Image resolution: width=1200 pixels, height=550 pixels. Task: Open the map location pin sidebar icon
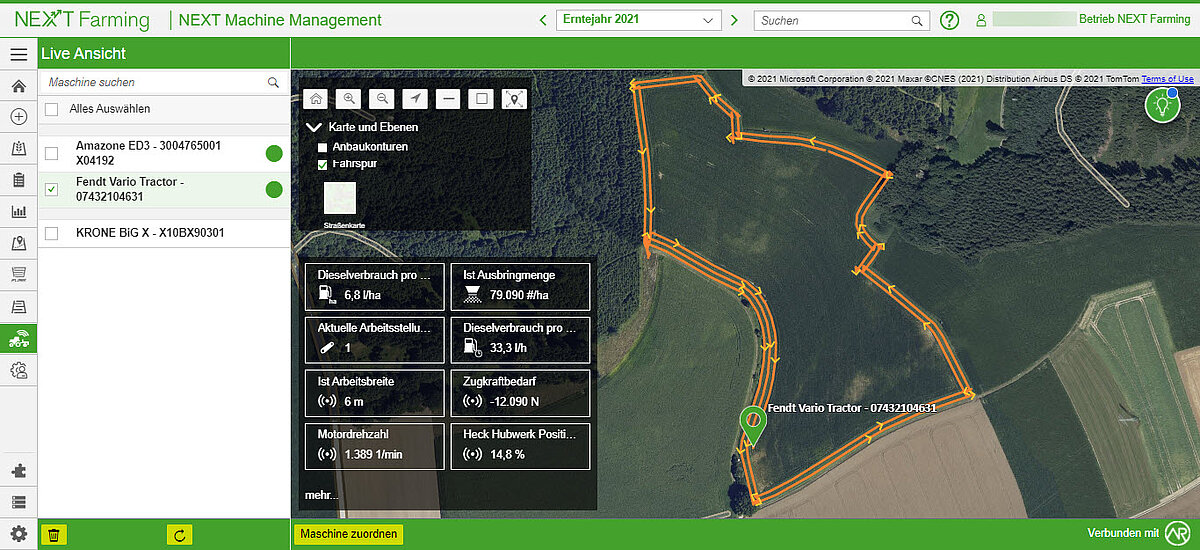point(18,243)
